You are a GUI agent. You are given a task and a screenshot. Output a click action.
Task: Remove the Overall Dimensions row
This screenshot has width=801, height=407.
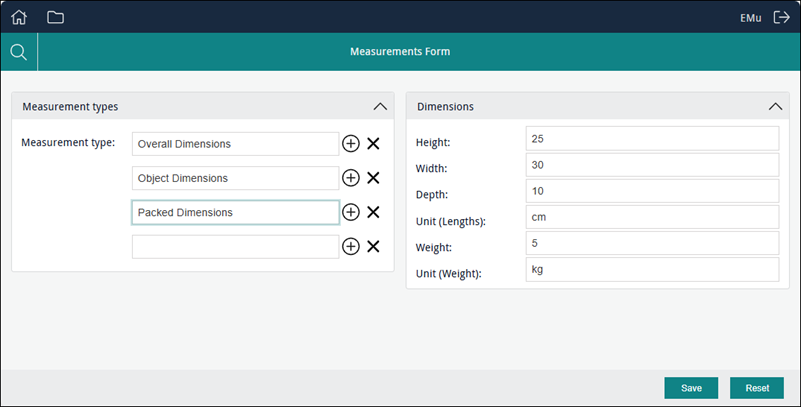(x=373, y=144)
